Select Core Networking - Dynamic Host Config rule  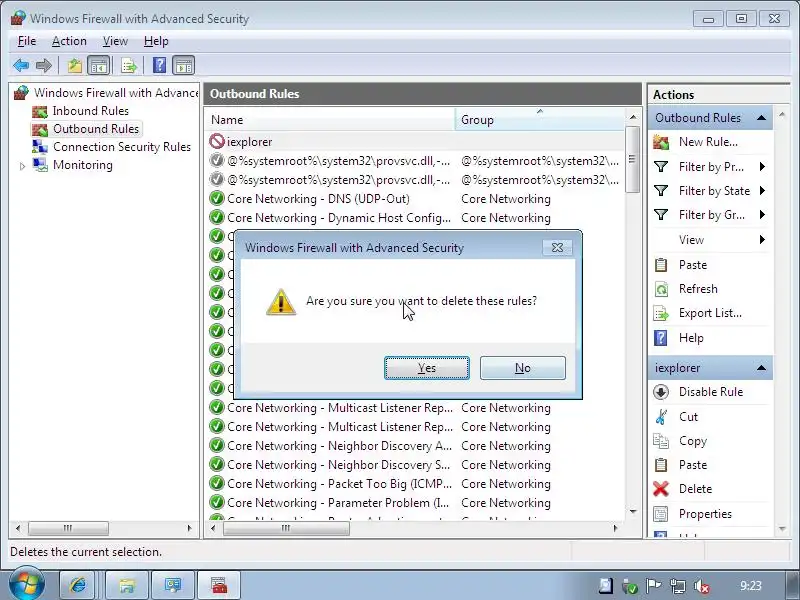pyautogui.click(x=416, y=218)
